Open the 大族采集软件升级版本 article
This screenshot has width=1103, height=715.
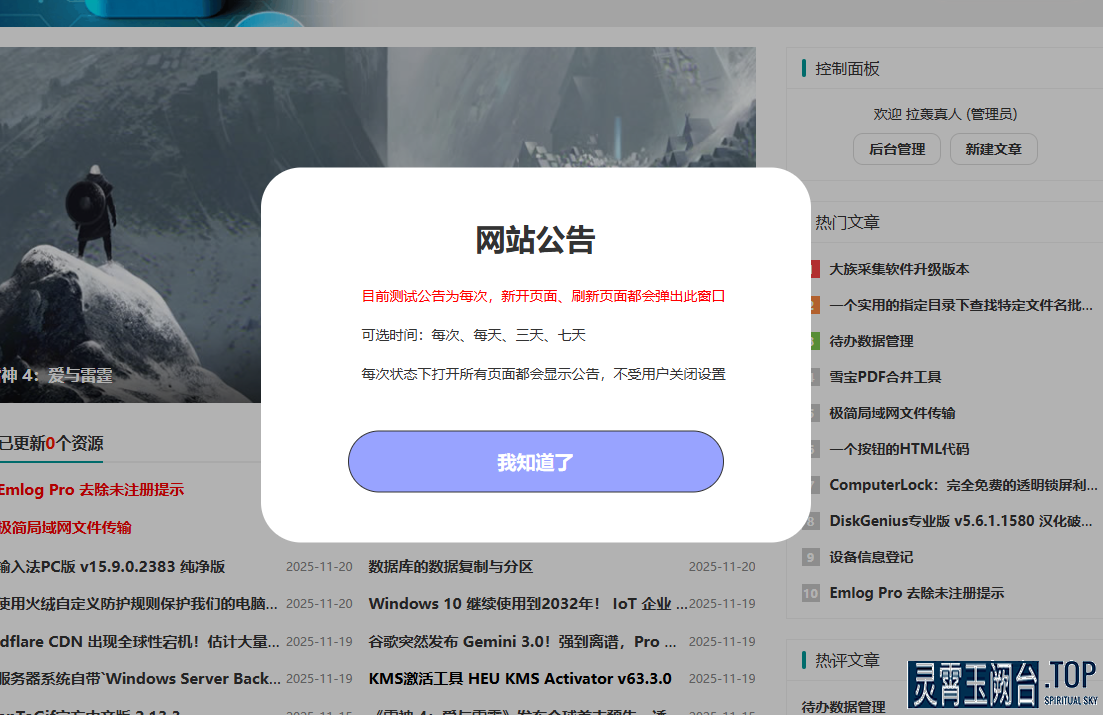point(899,269)
